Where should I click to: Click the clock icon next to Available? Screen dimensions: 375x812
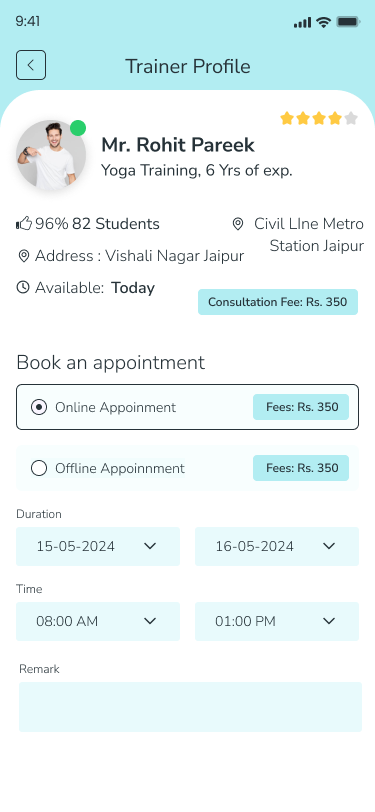[x=23, y=287]
